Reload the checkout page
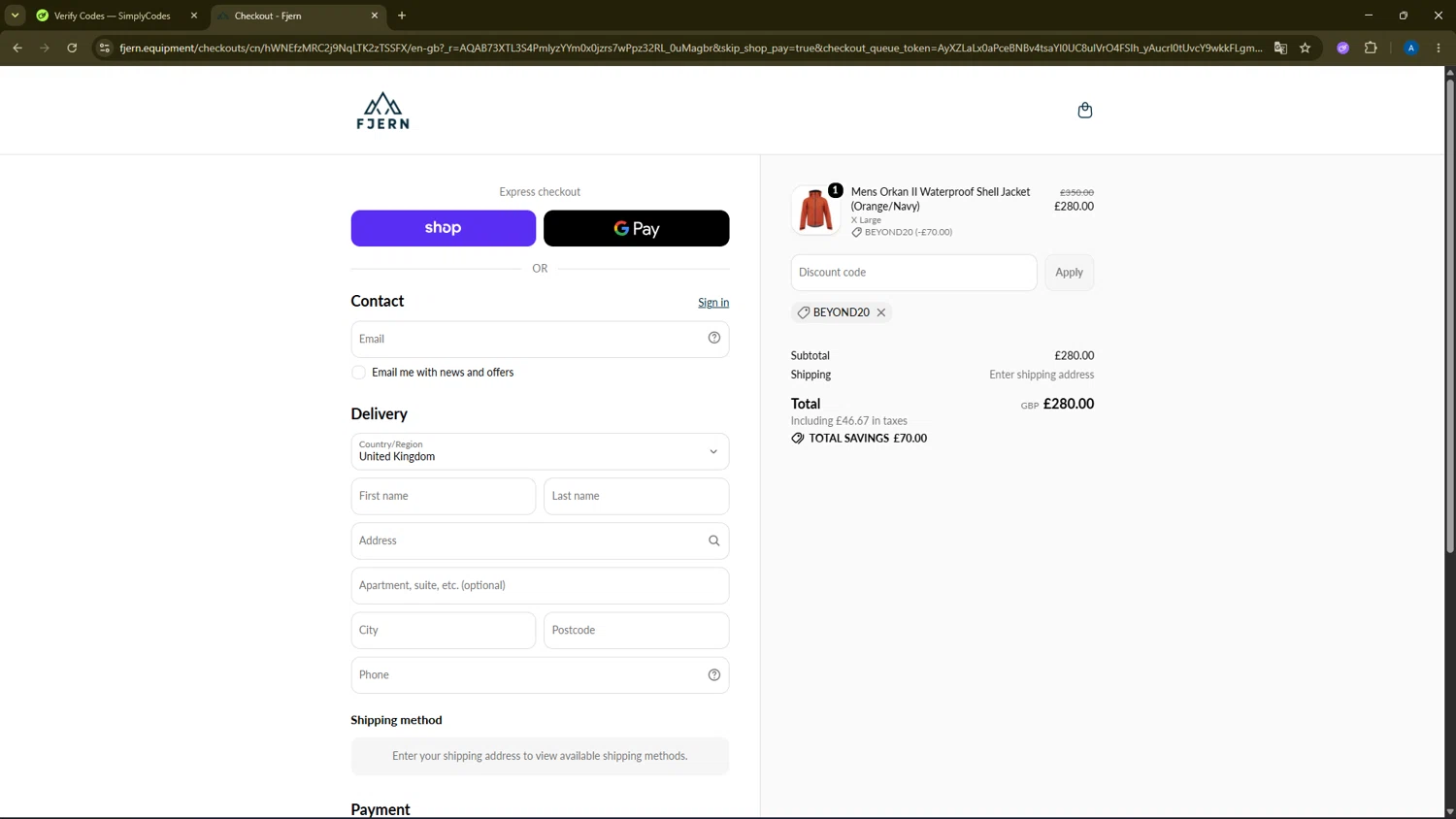1456x819 pixels. pyautogui.click(x=72, y=48)
